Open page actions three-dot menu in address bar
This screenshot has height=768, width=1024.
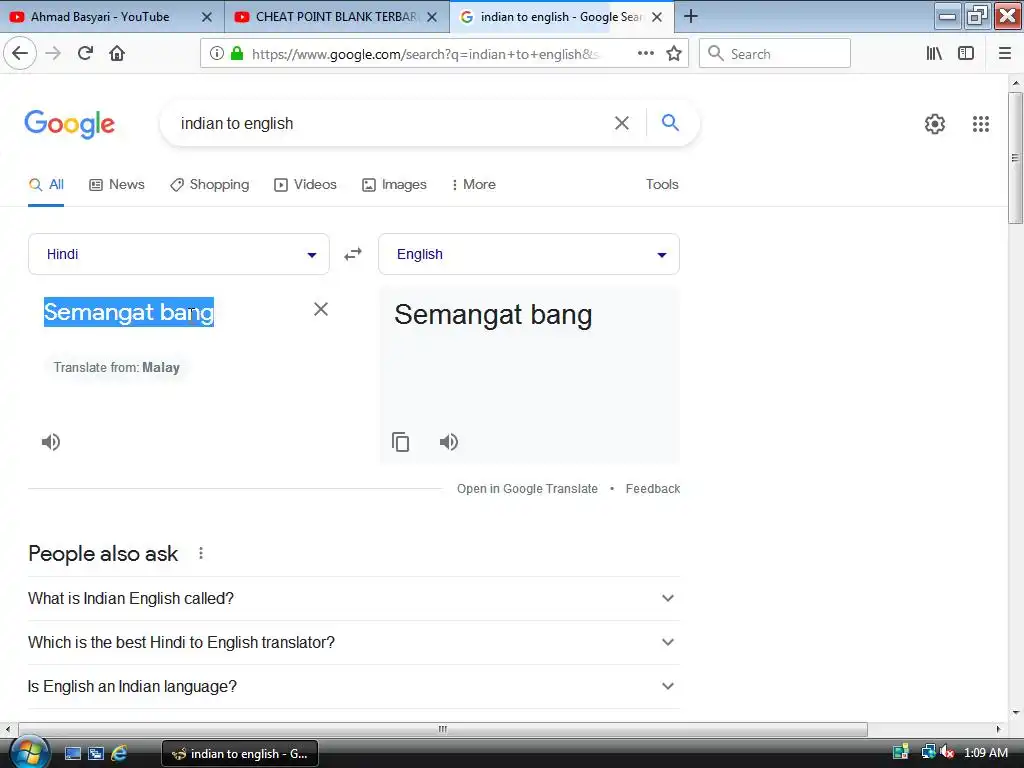coord(646,54)
